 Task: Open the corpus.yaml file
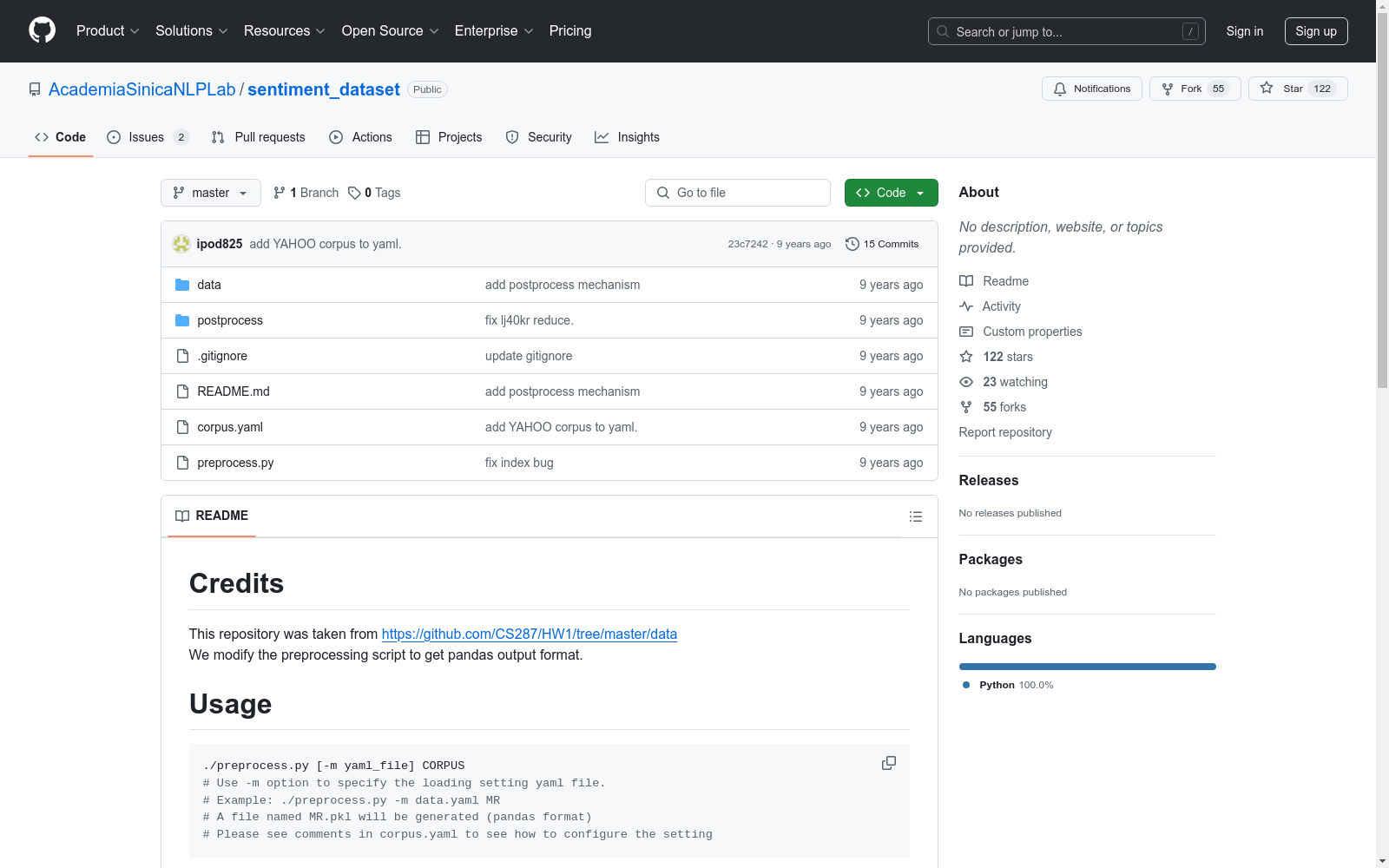coord(230,427)
